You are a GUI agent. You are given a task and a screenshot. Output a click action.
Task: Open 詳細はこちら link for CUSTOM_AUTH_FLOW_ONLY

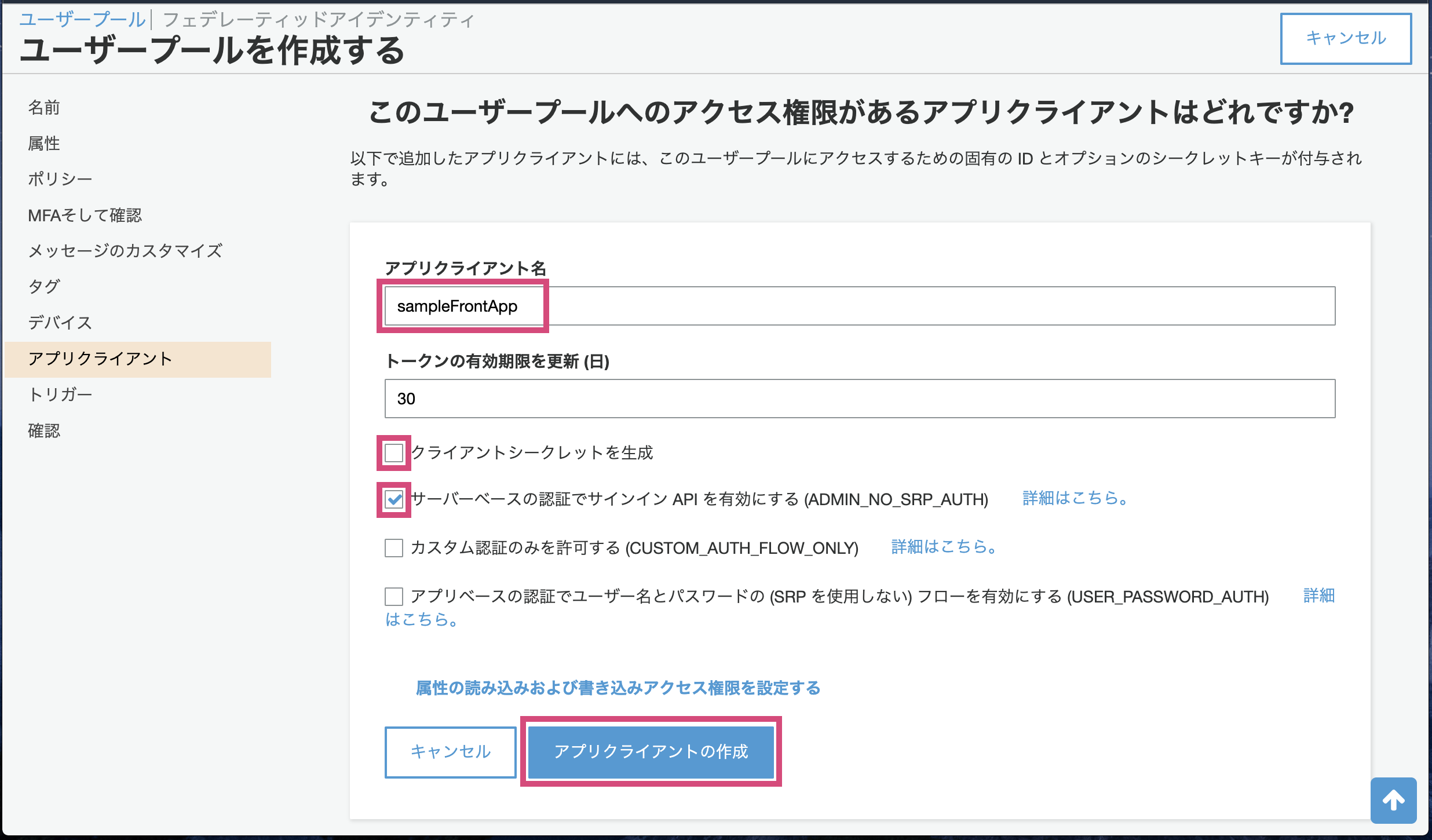[x=944, y=547]
